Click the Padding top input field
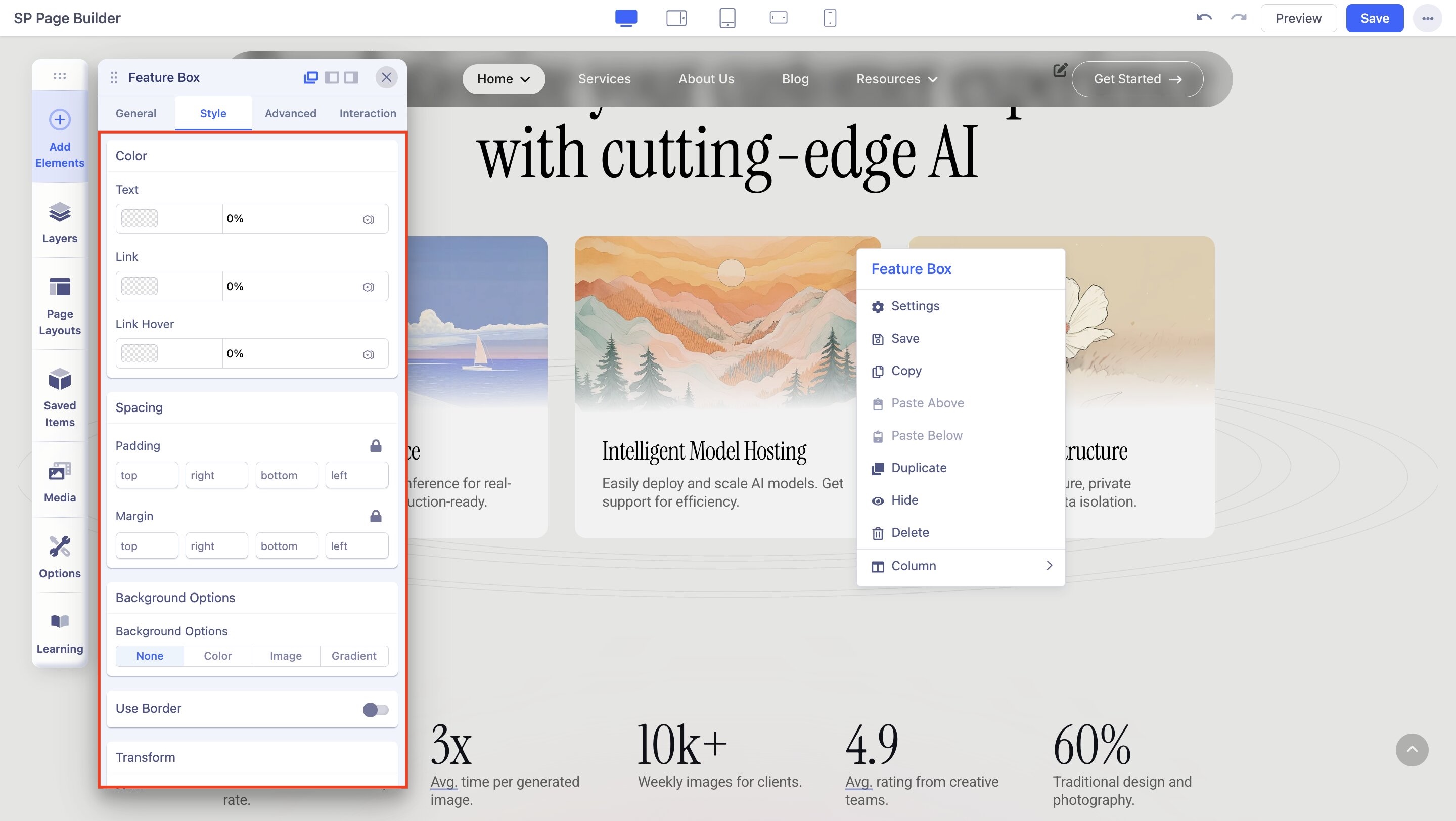Viewport: 1456px width, 821px height. click(x=147, y=475)
